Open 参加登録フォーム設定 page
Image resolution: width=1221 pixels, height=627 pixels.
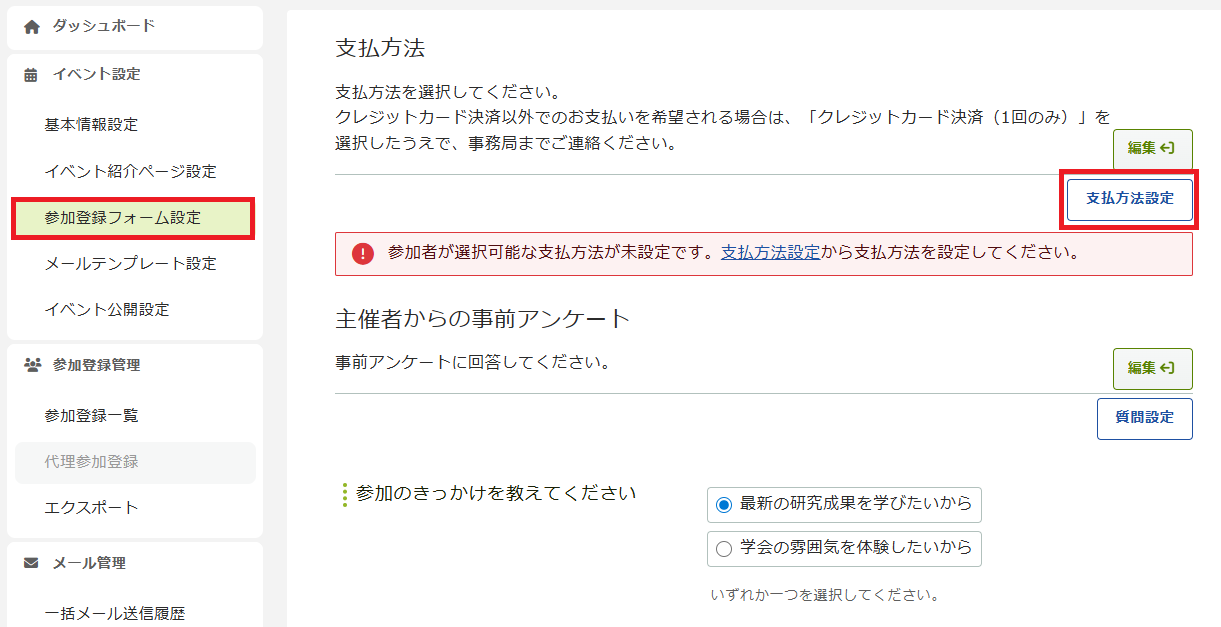click(x=122, y=217)
